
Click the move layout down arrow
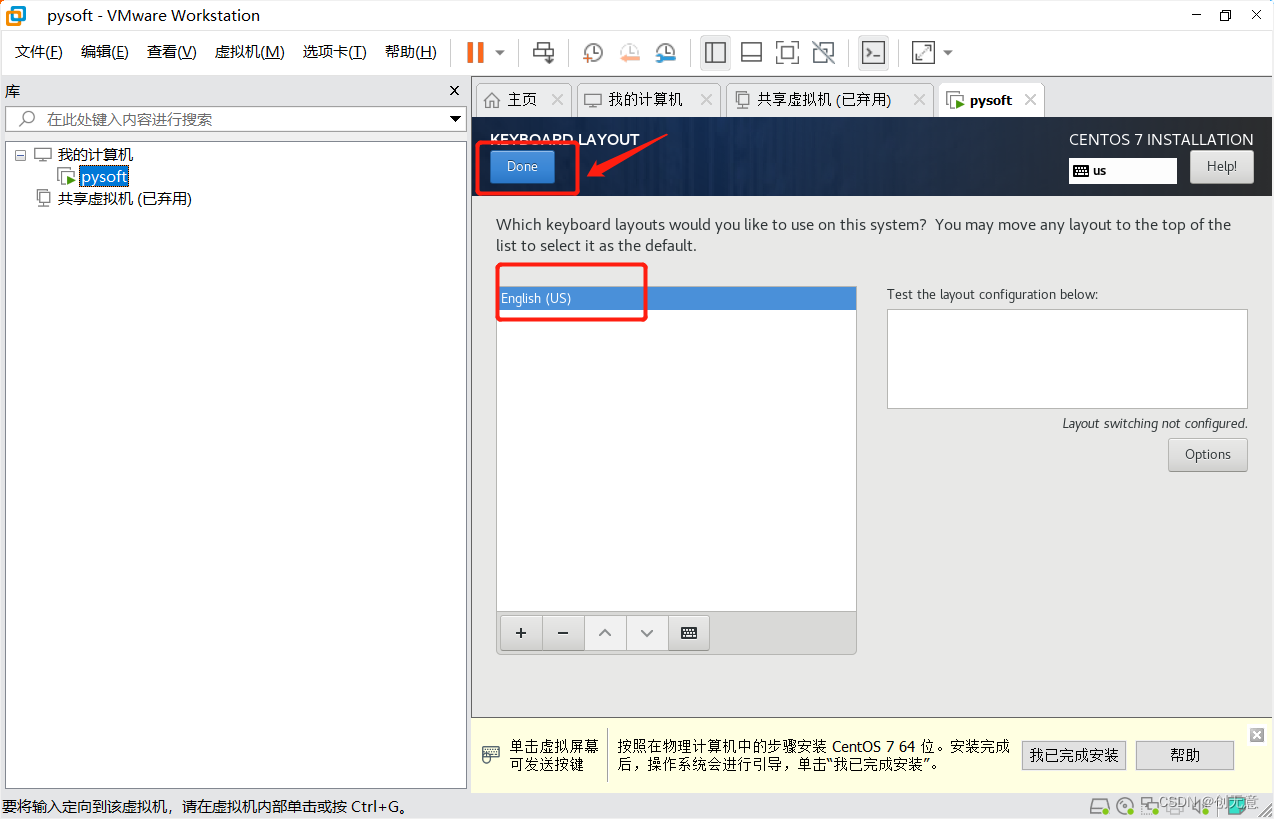coord(647,633)
